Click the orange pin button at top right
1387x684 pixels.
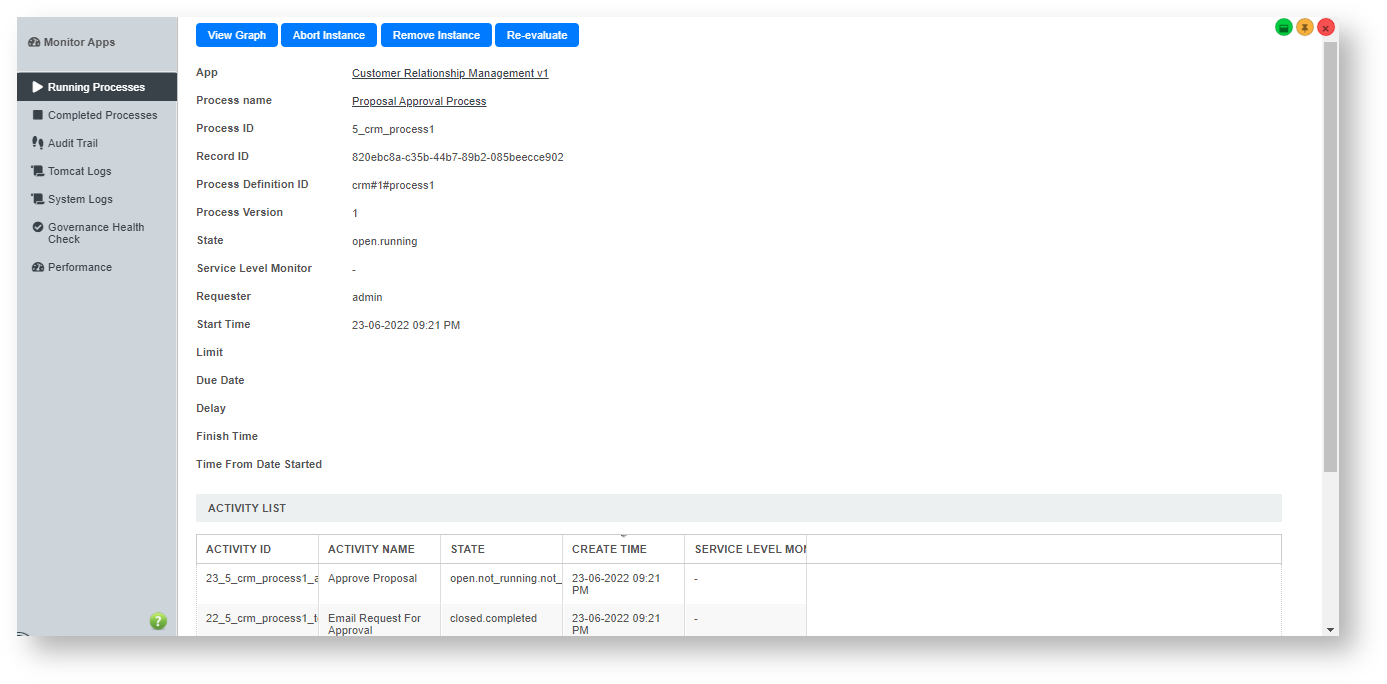(x=1305, y=28)
